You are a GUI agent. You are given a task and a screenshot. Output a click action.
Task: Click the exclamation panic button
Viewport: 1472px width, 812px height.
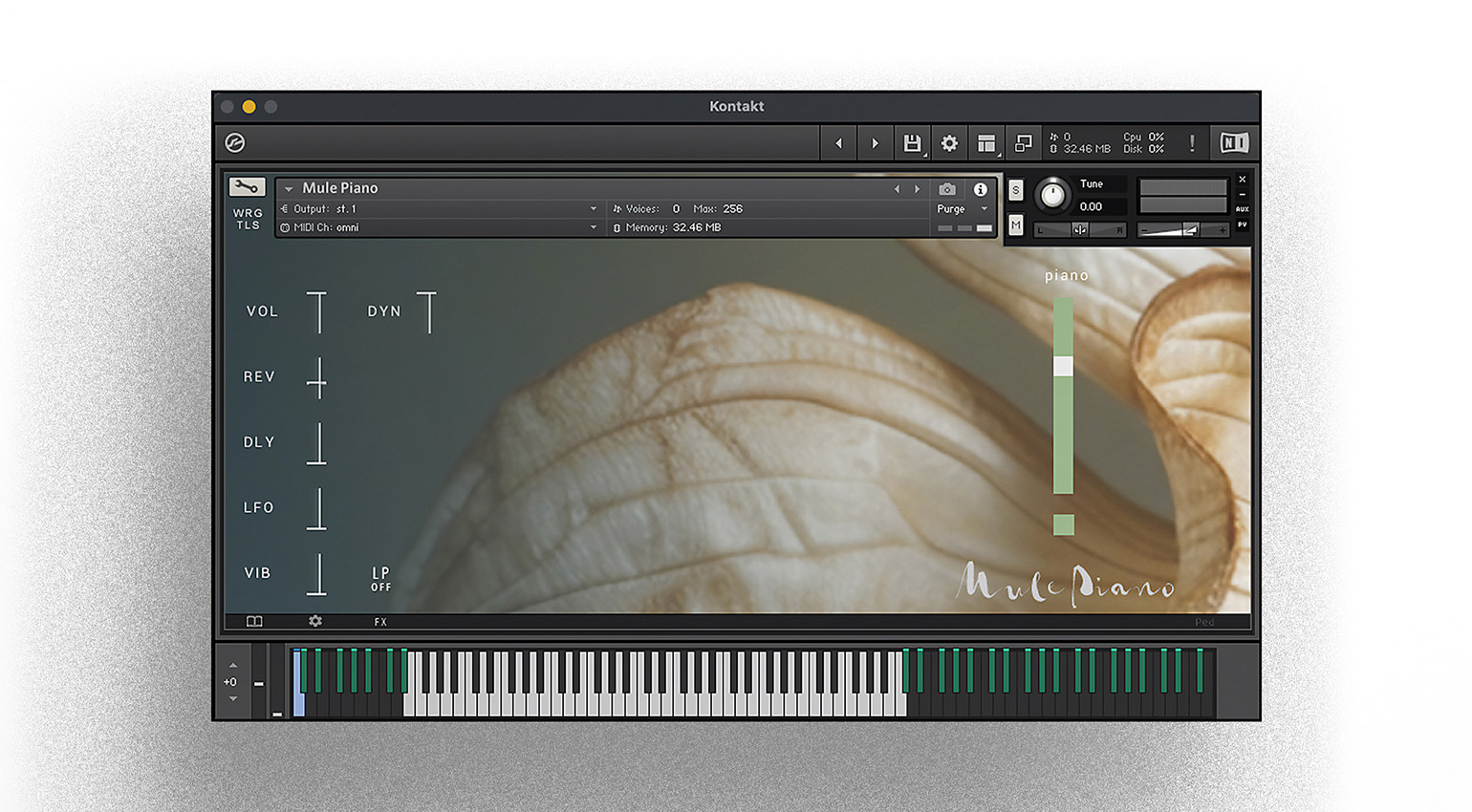coord(1192,143)
